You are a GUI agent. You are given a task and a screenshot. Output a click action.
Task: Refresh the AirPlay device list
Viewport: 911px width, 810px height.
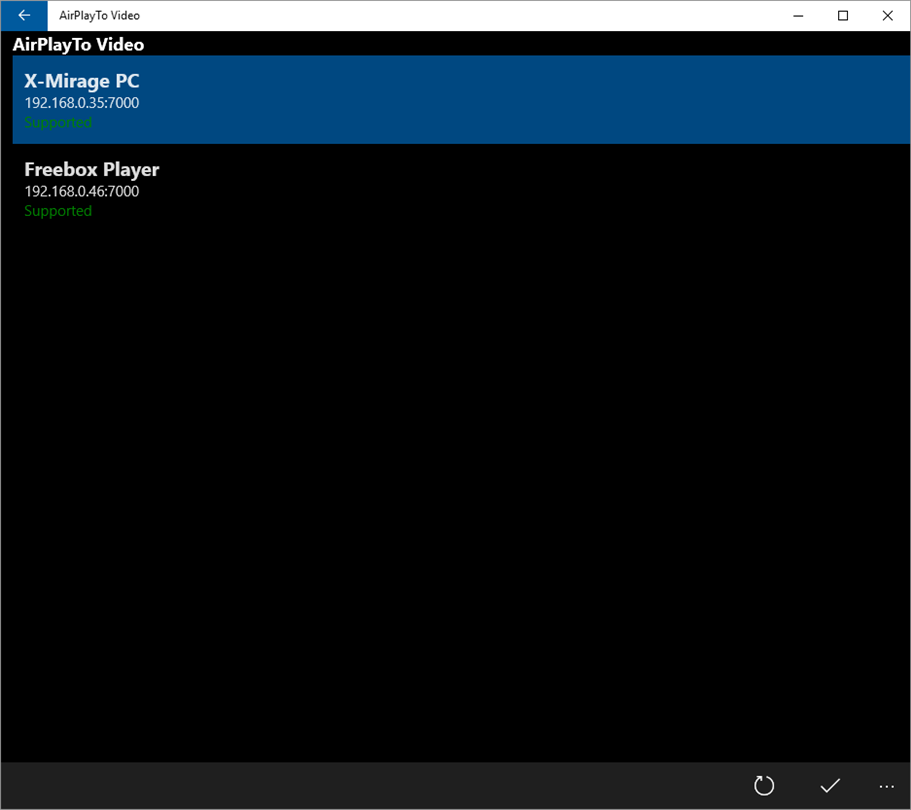tap(764, 786)
